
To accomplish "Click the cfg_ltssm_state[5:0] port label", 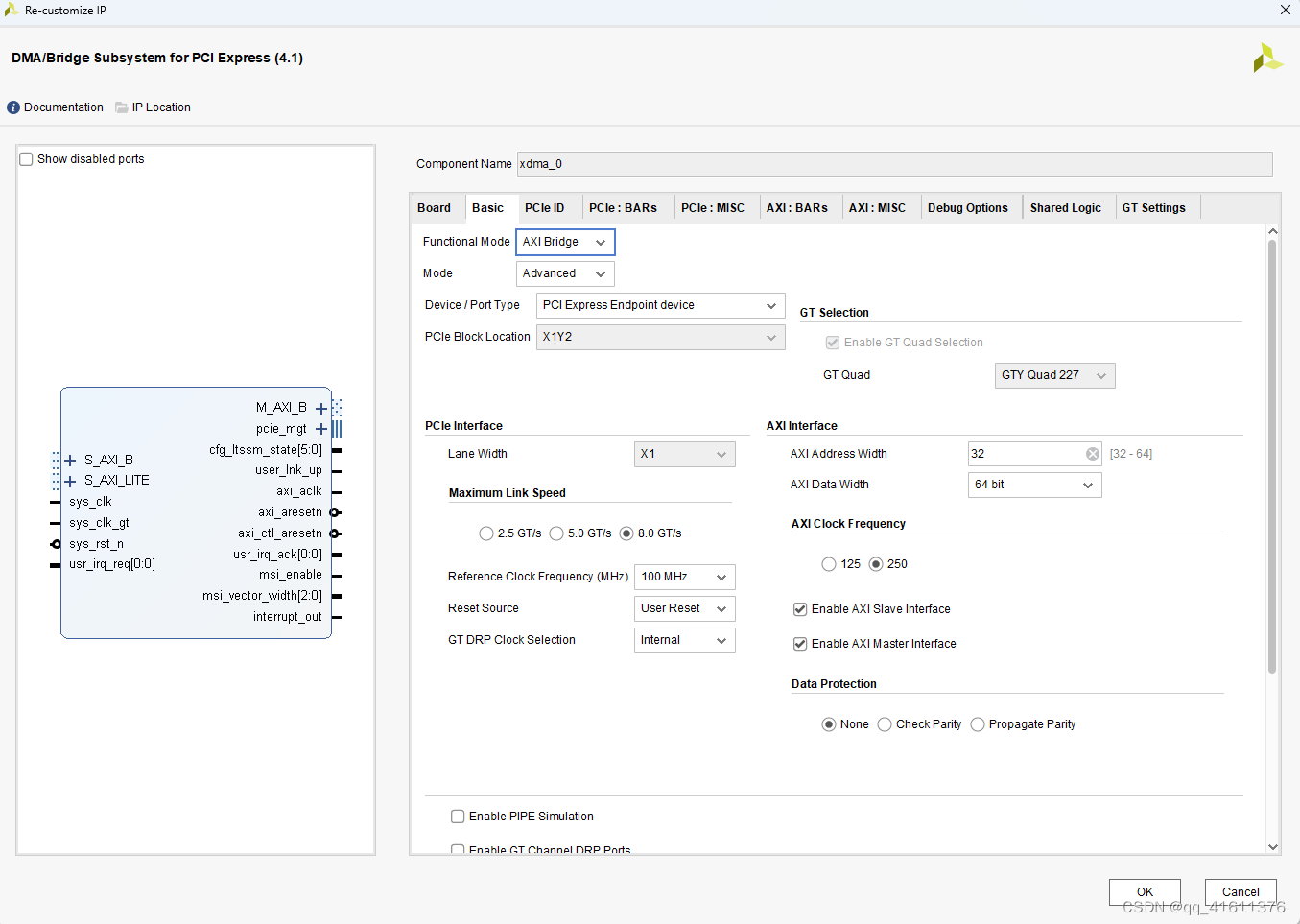I will tap(266, 450).
